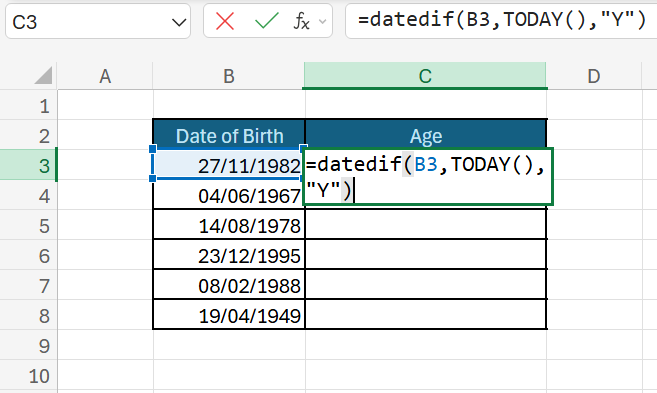
Task: Select row 1 header
Action: (28, 105)
